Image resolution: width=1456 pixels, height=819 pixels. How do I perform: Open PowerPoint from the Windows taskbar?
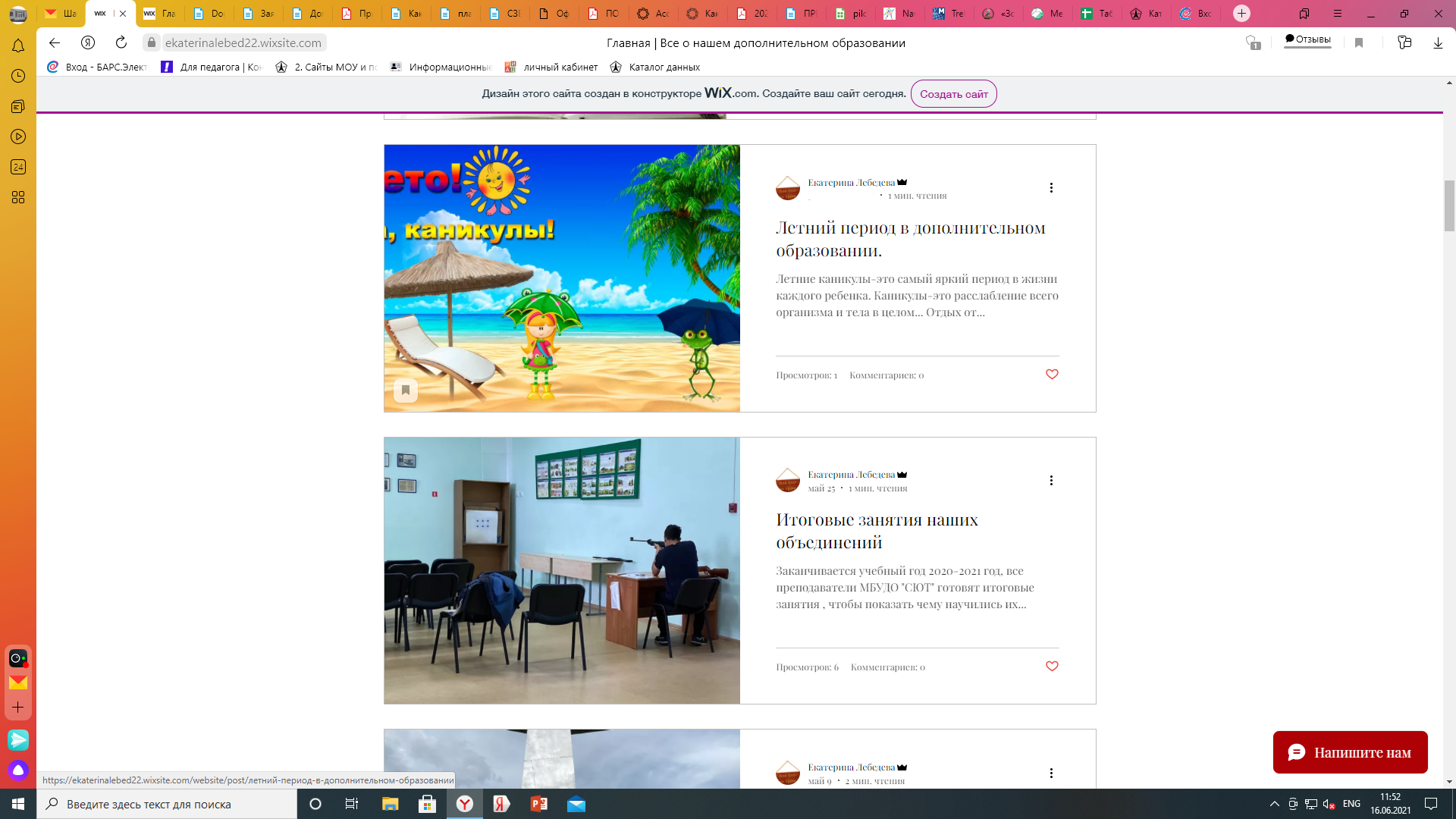pos(539,804)
